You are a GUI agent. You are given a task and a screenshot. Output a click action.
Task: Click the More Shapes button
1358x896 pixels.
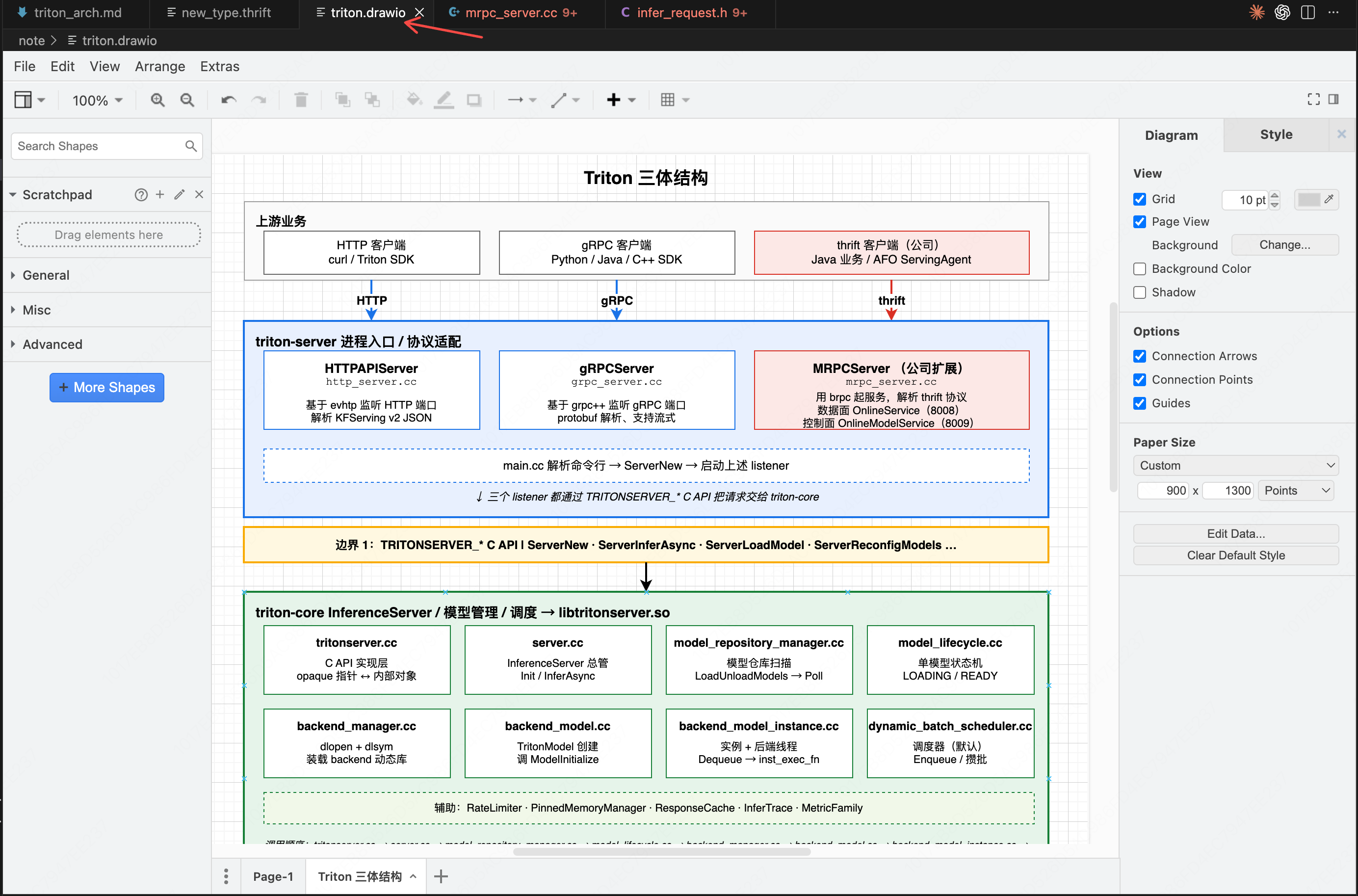tap(107, 388)
